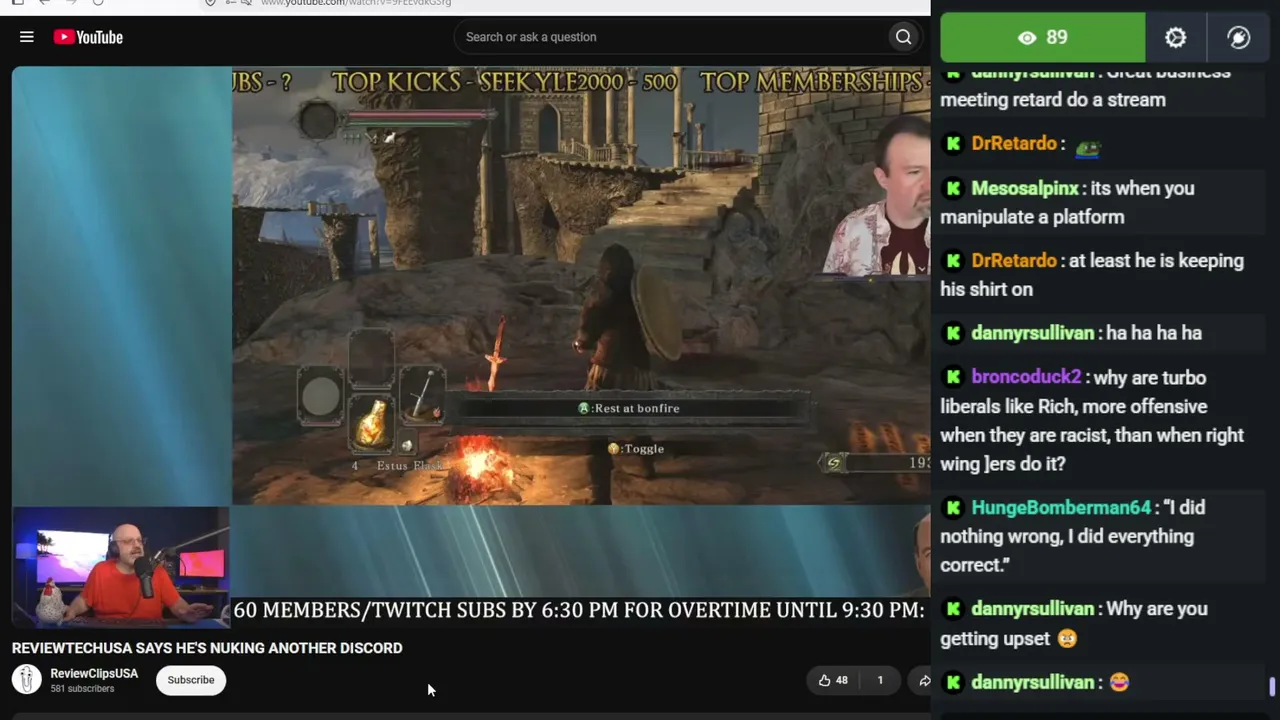The image size is (1280, 720).
Task: Click the in-game 'Toggle' prompt
Action: pyautogui.click(x=636, y=448)
